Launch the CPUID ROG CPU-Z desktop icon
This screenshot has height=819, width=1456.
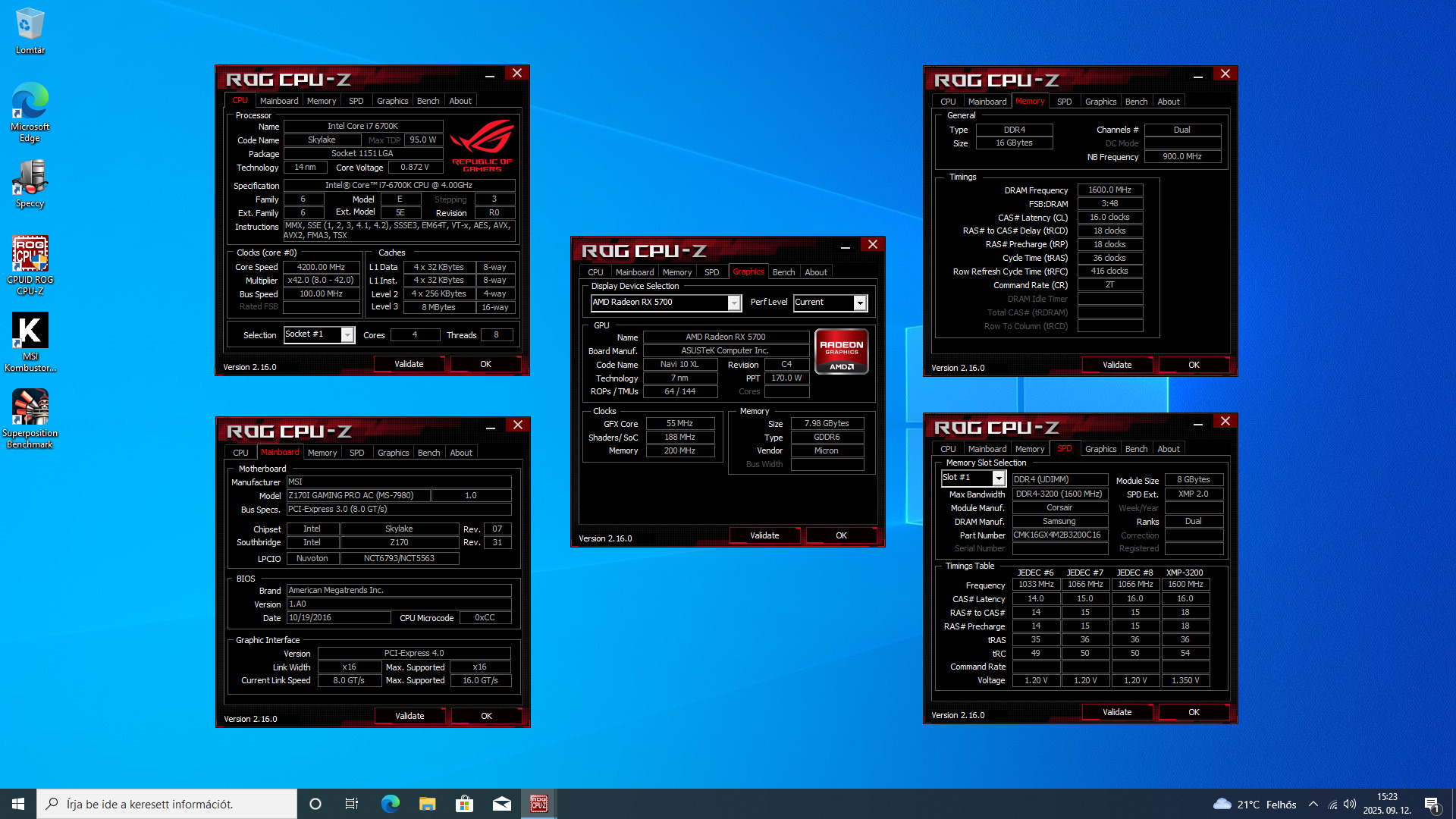pyautogui.click(x=30, y=255)
